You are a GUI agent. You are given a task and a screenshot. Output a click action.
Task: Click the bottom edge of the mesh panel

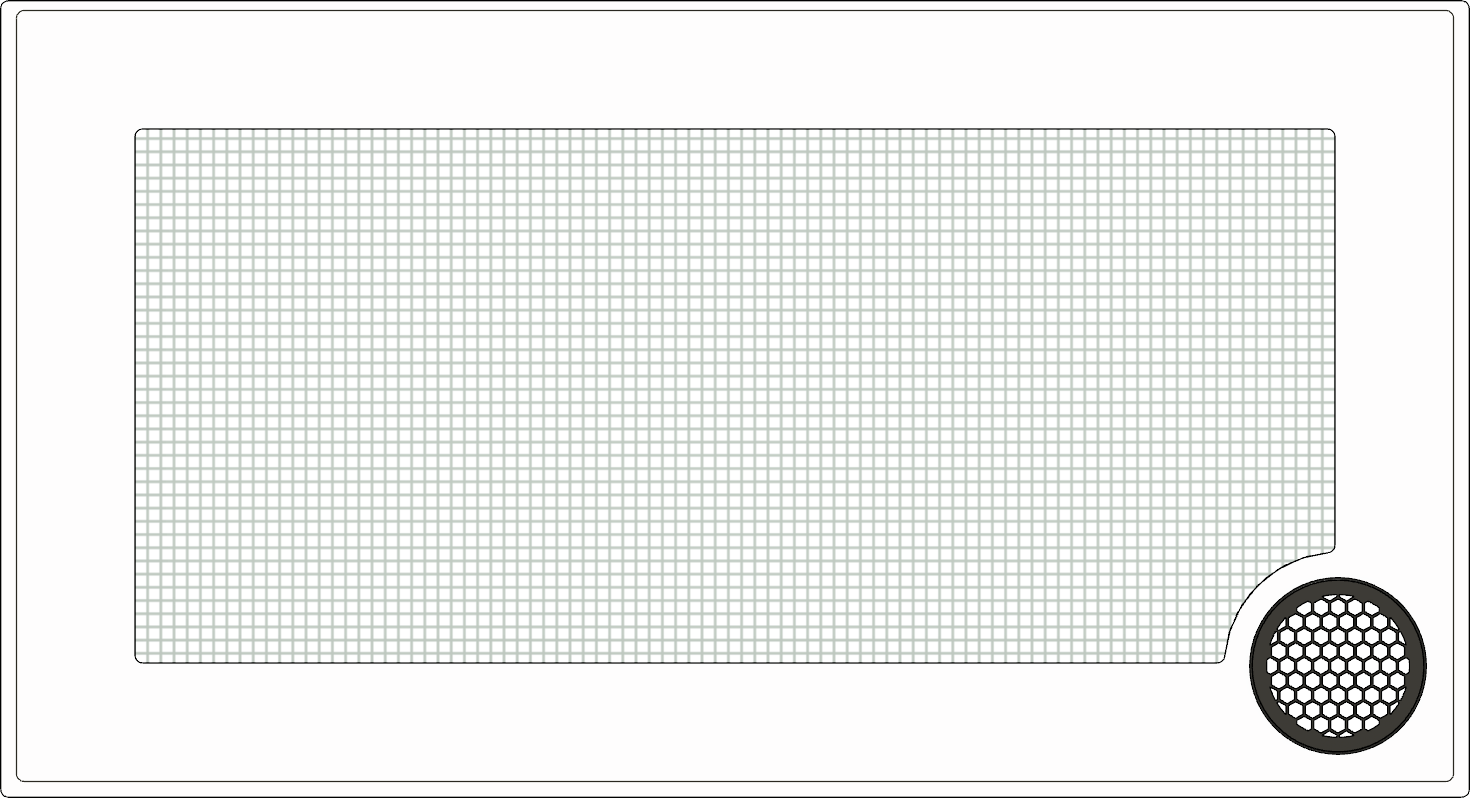(x=680, y=661)
